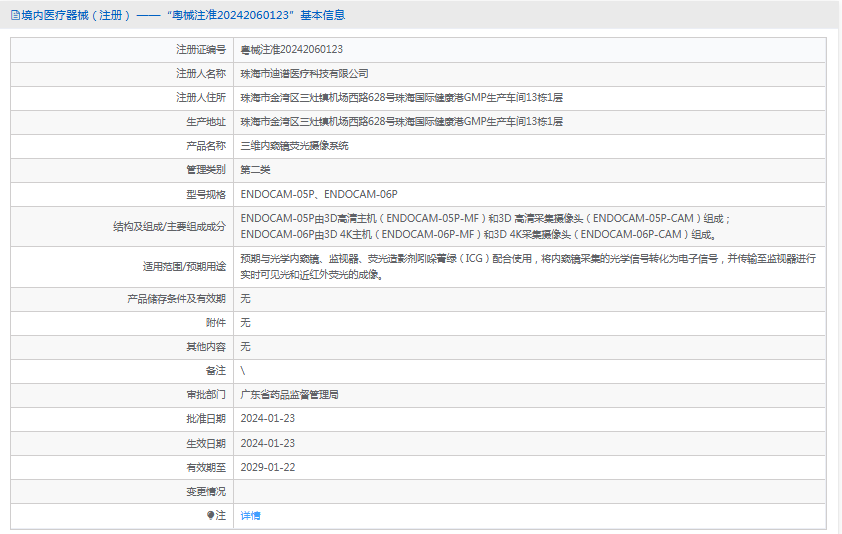842x534 pixels.
Task: Click the document icon beside the page title
Action: point(15,16)
